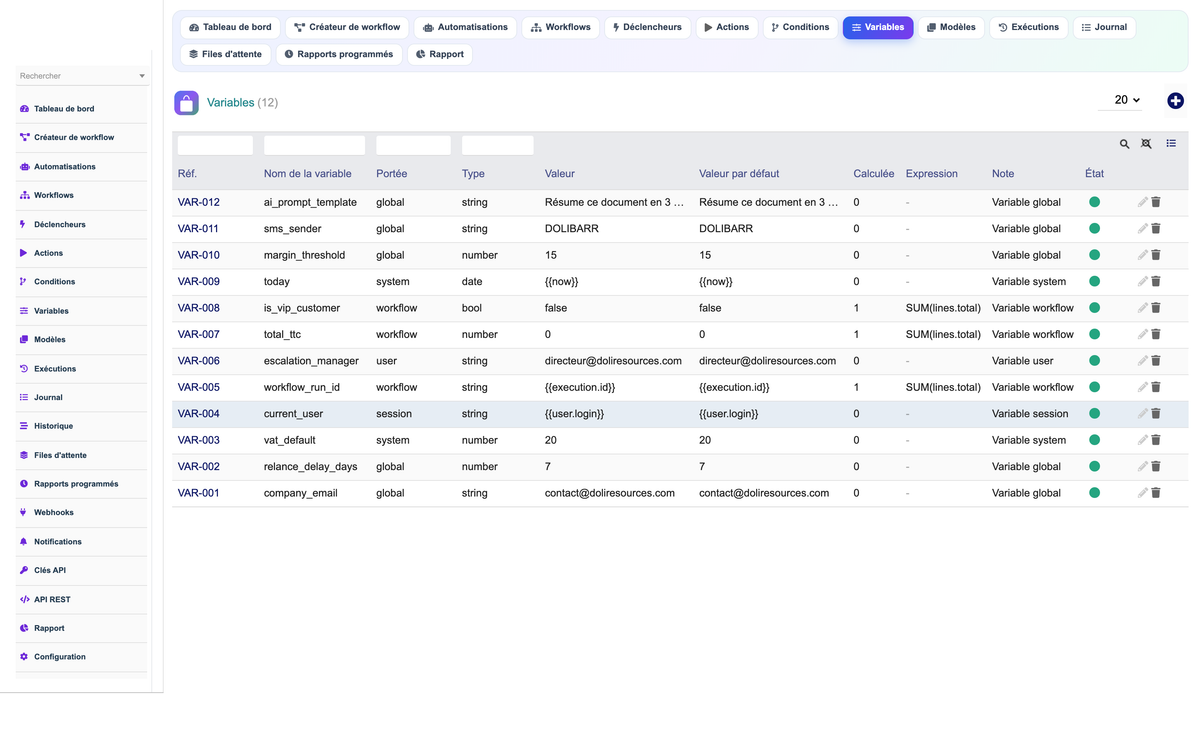Toggle the status dot of VAR-004

coord(1094,414)
